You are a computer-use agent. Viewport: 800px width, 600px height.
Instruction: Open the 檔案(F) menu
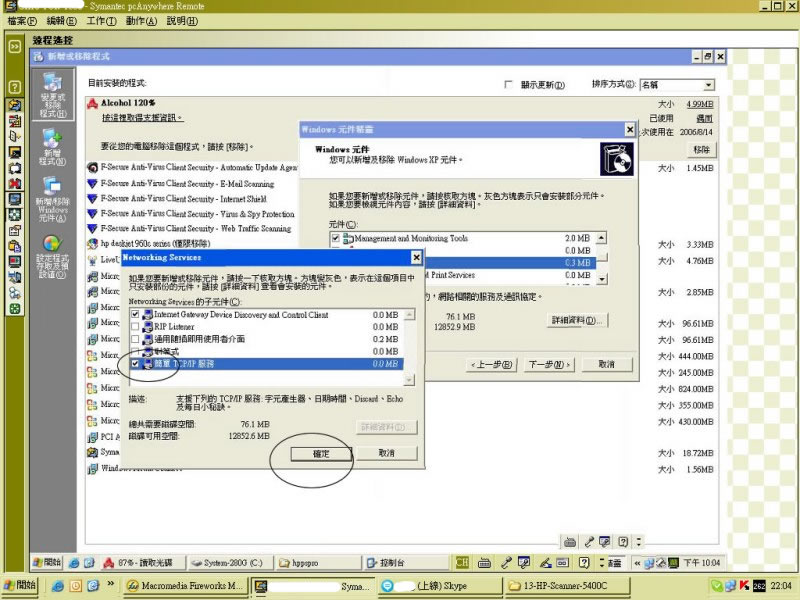click(x=22, y=21)
